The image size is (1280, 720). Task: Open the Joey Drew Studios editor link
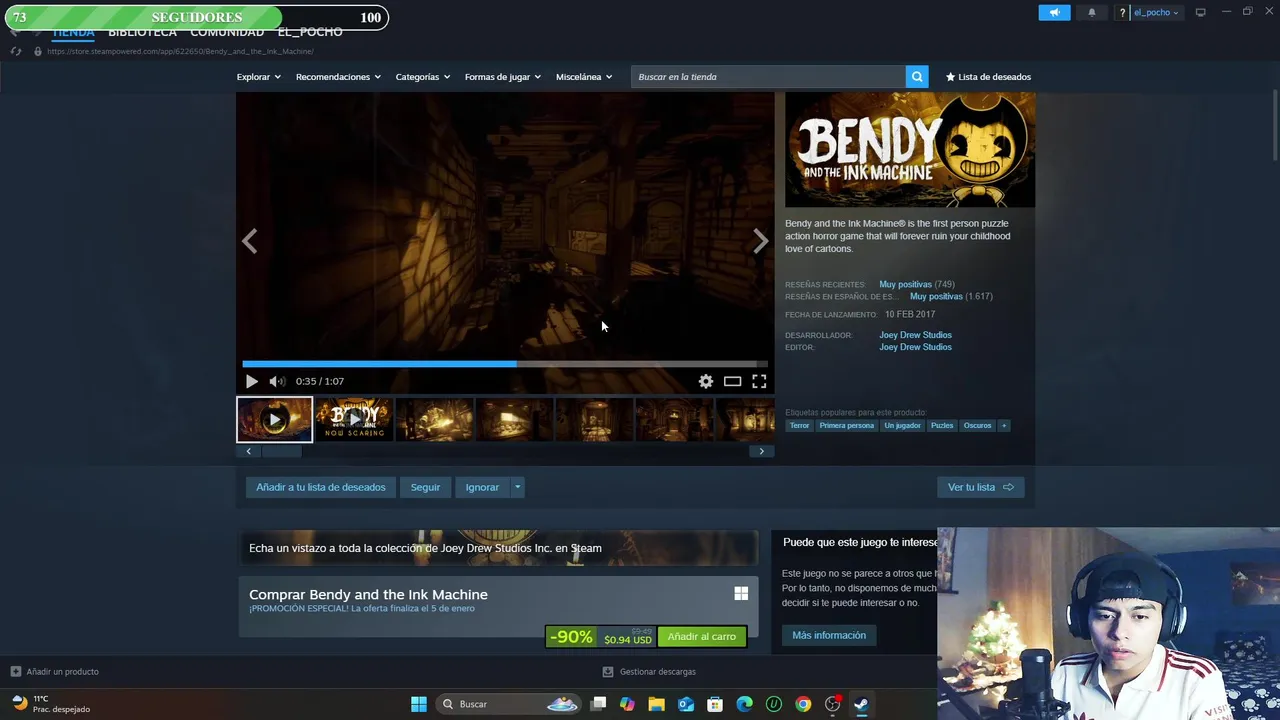915,347
